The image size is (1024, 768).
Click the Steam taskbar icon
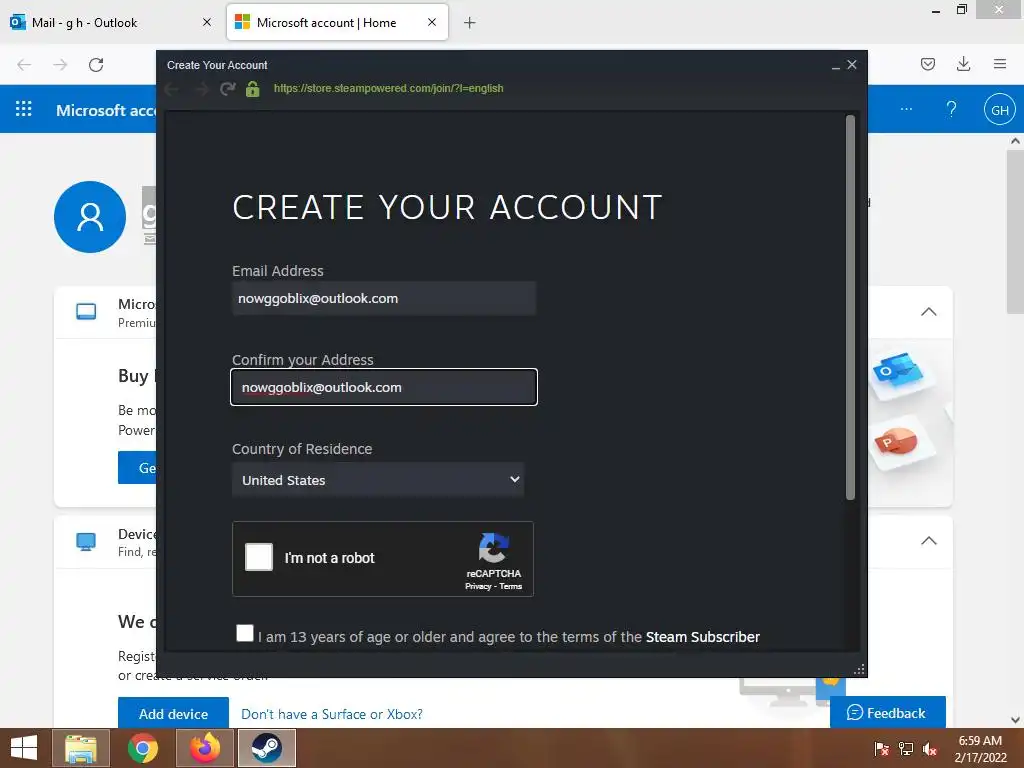266,748
